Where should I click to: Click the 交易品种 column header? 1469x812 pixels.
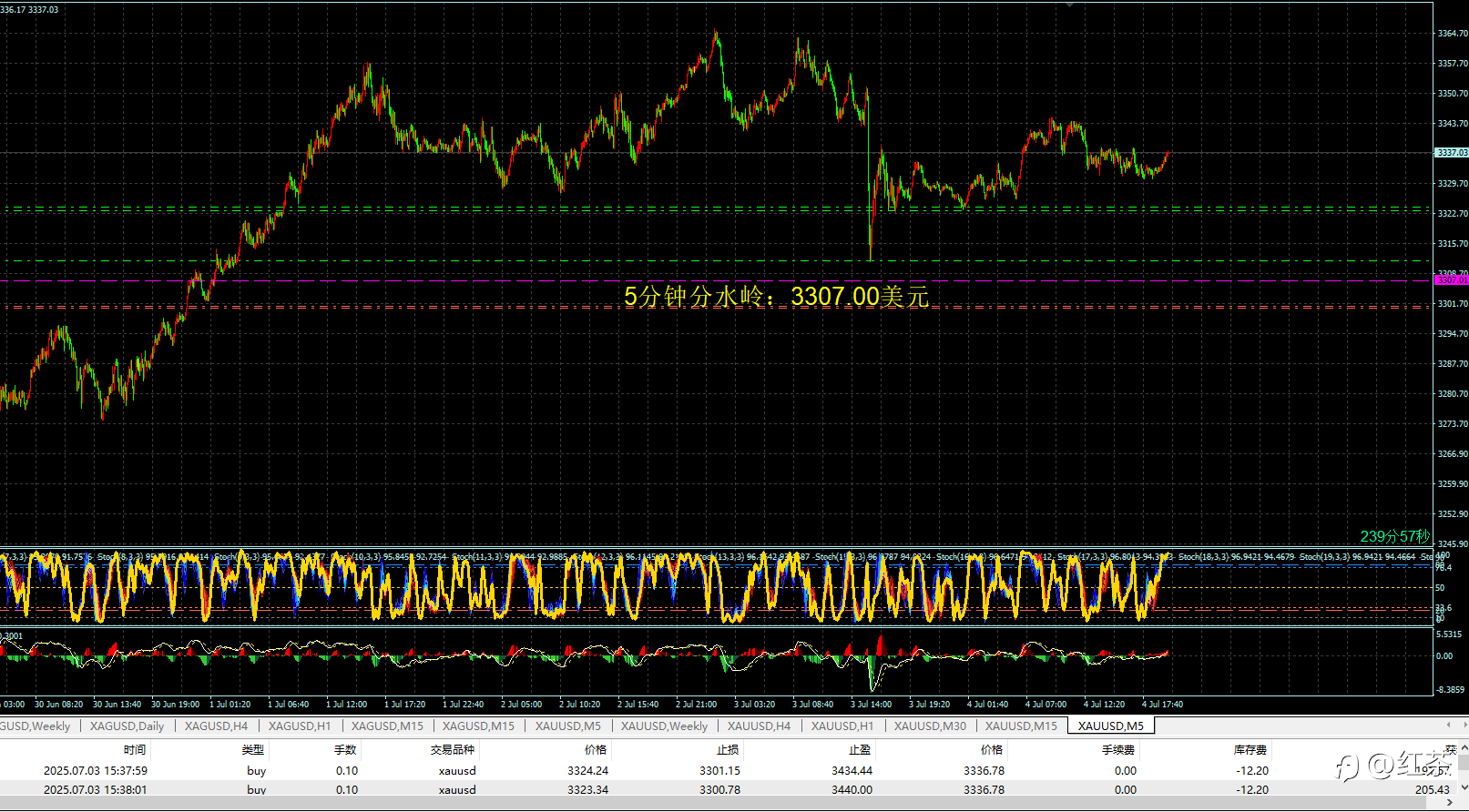coord(453,750)
